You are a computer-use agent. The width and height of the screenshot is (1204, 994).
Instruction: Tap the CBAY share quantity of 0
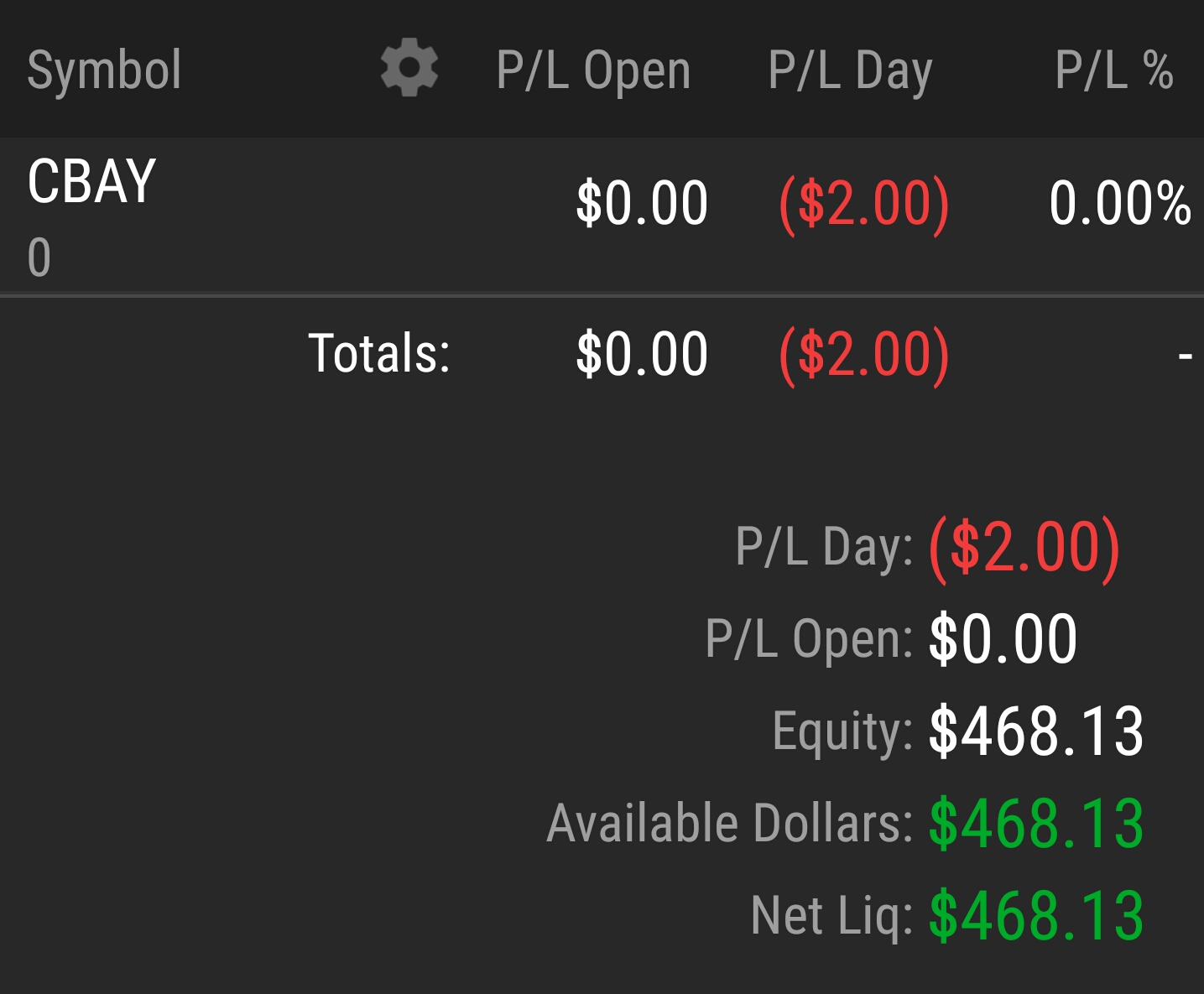coord(39,257)
